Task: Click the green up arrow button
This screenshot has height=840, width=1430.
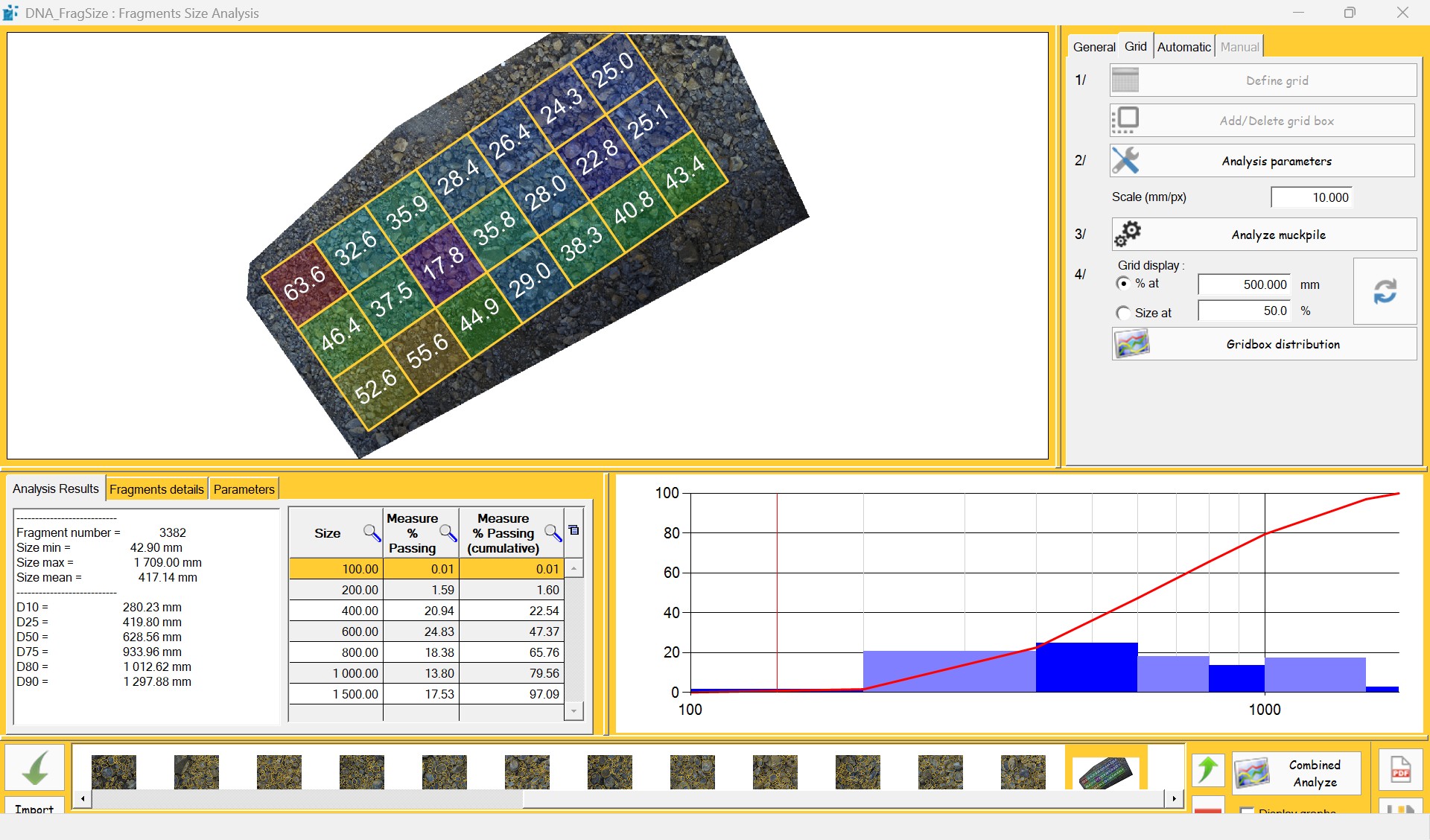Action: point(1207,769)
